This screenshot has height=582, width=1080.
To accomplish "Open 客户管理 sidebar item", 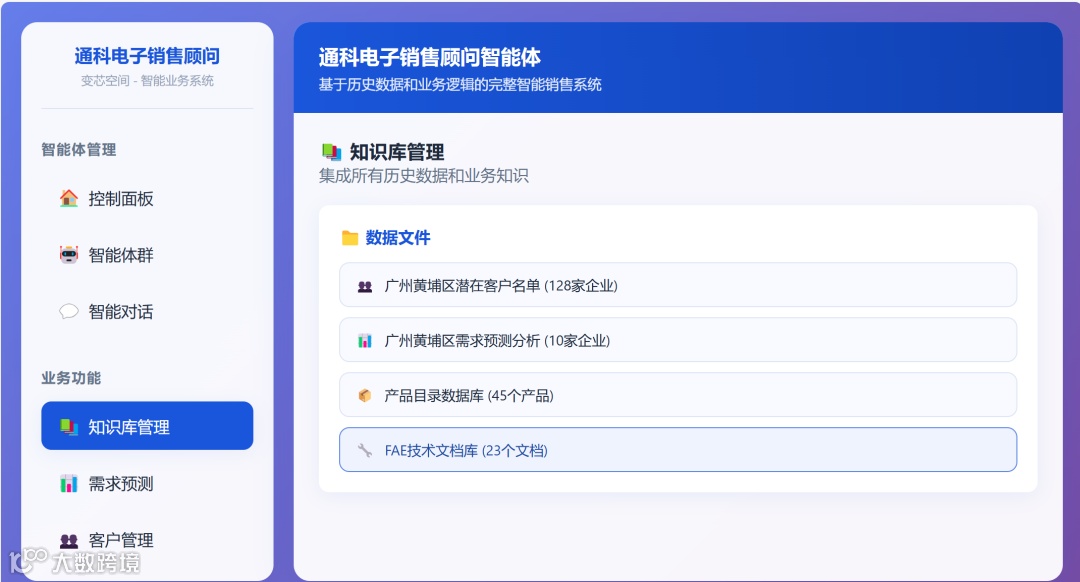I will pyautogui.click(x=147, y=540).
